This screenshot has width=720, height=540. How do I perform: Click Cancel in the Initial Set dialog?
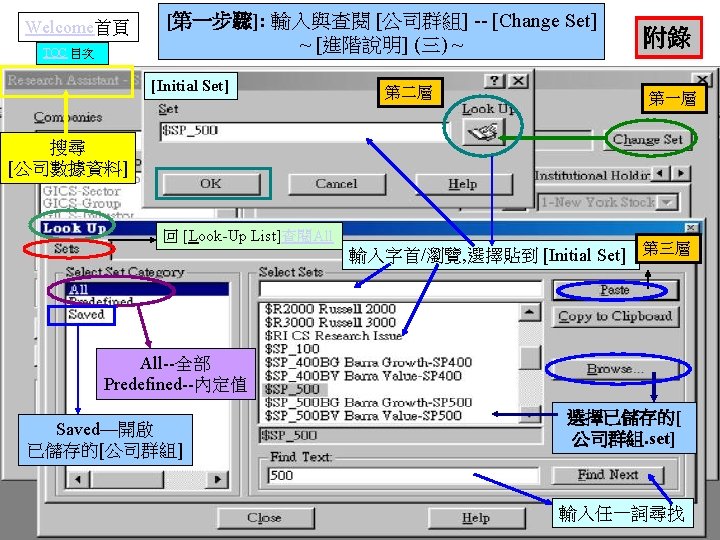tap(337, 184)
